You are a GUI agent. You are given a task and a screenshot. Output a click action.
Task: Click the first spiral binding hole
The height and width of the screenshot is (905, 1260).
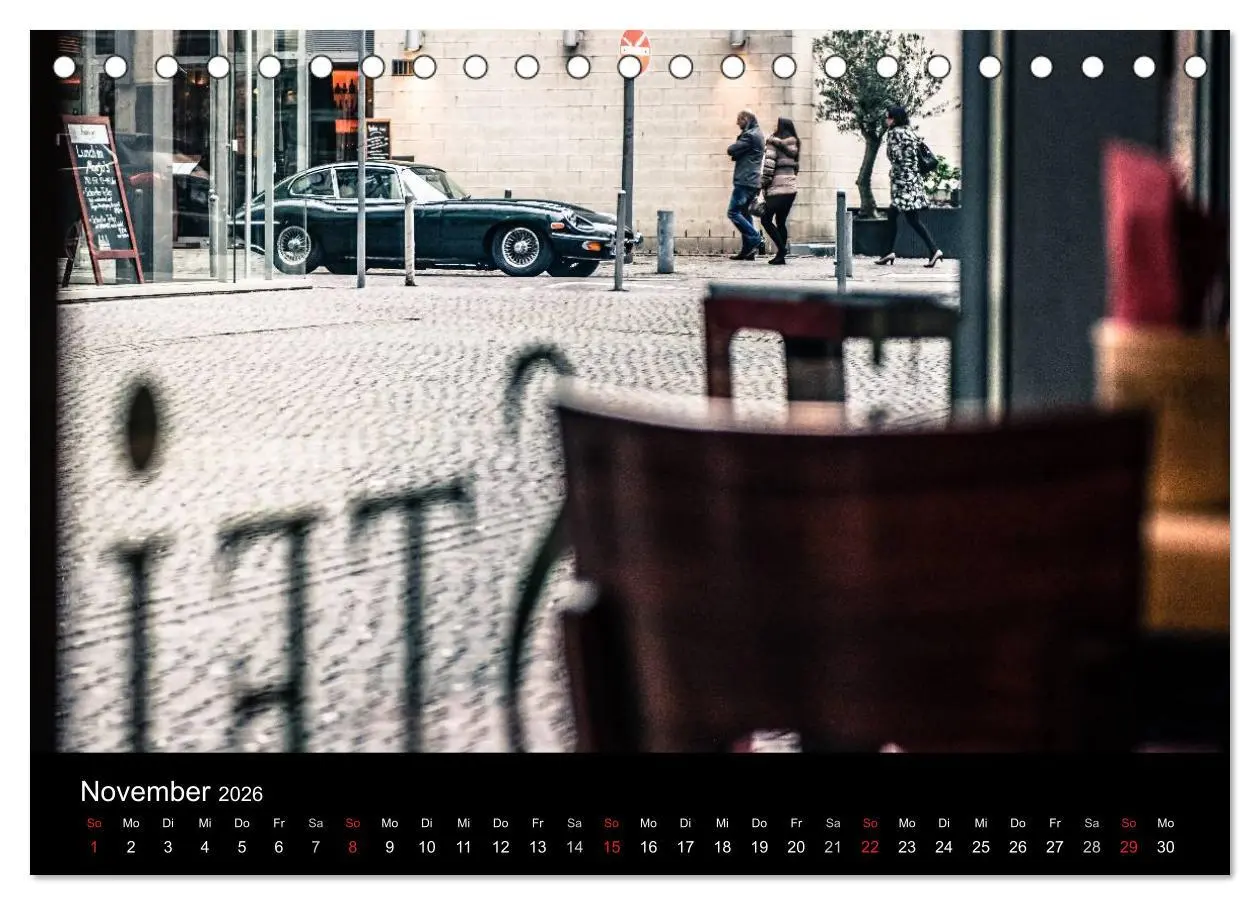pos(64,67)
